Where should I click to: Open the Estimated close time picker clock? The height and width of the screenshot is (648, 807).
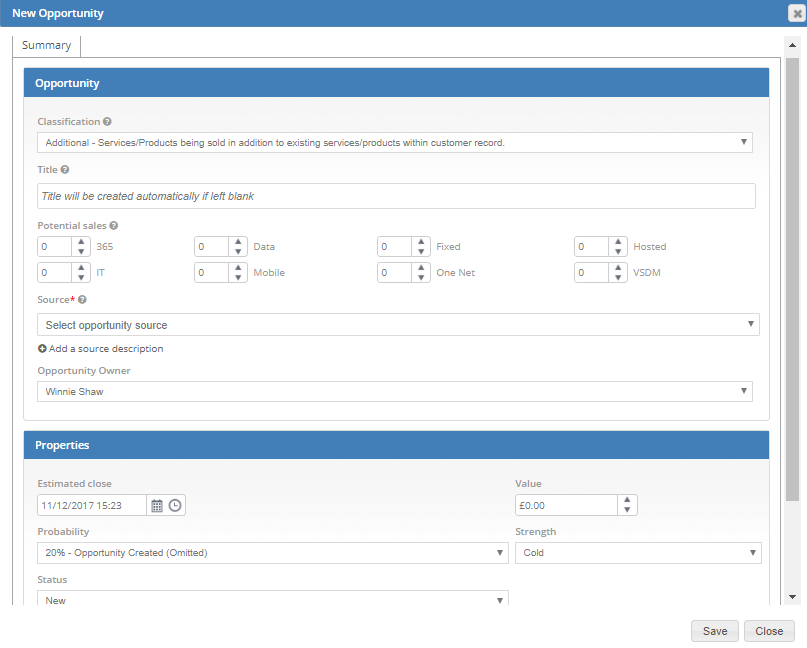175,505
